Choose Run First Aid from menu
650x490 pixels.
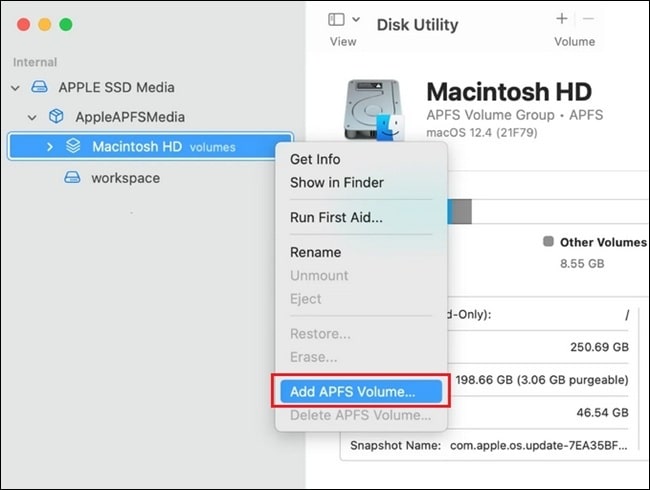(336, 217)
